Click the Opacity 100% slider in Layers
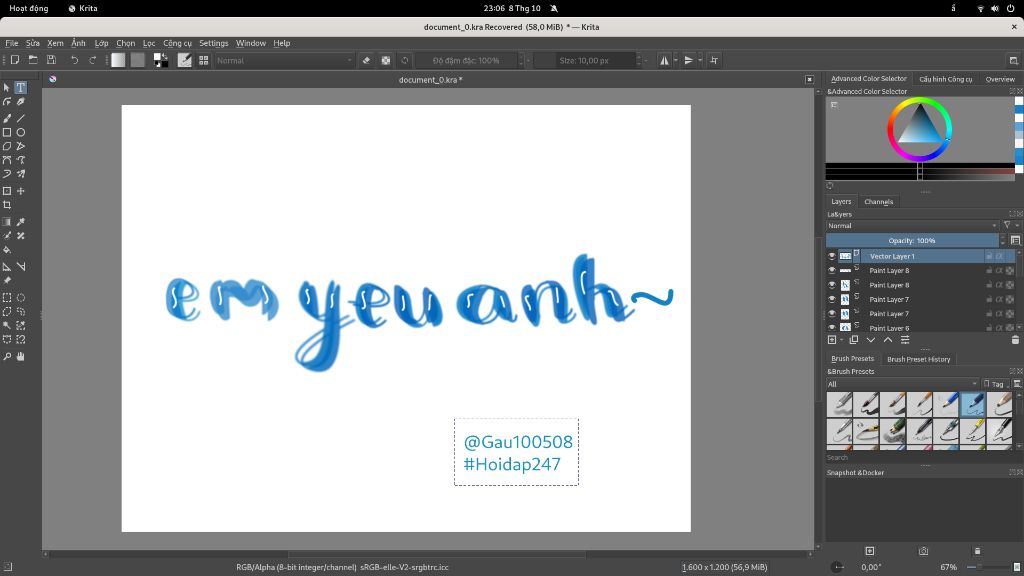The image size is (1024, 576). coord(912,240)
